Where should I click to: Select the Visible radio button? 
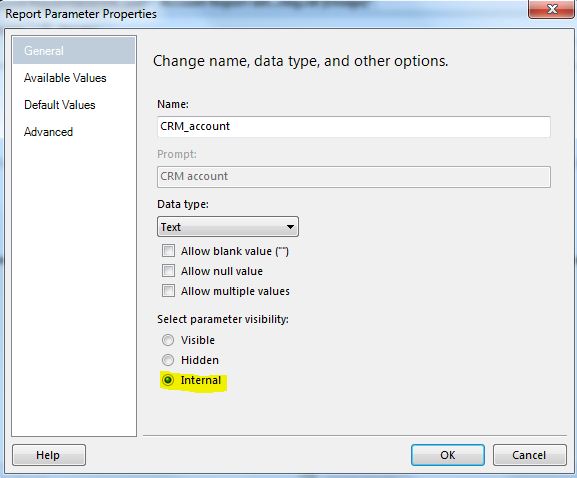[168, 340]
